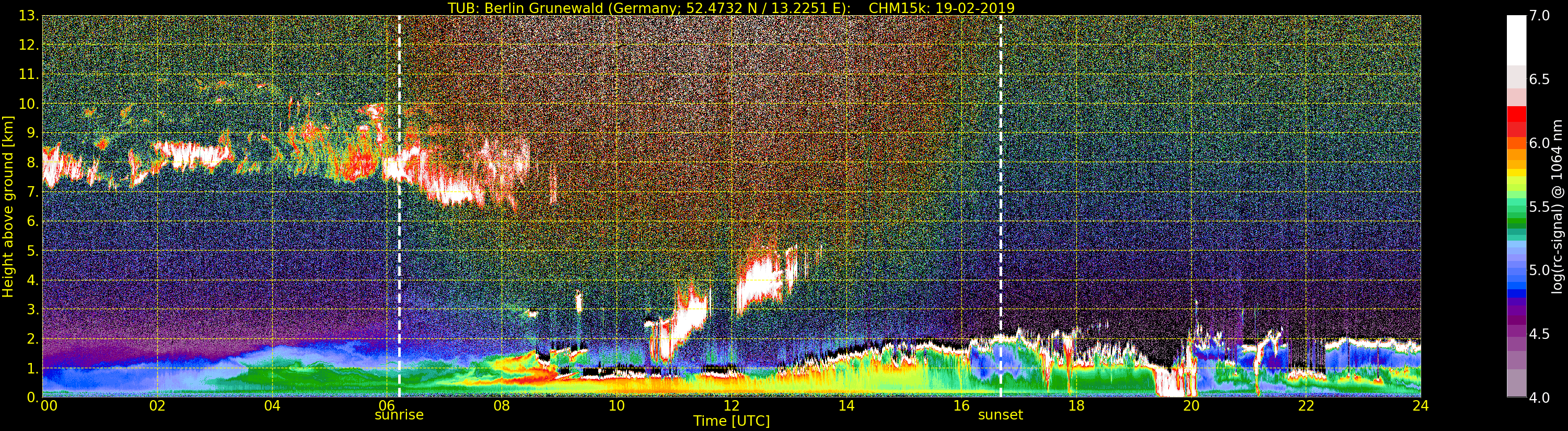Click the time axis tick '14'
This screenshot has height=431, width=1568.
pos(846,406)
